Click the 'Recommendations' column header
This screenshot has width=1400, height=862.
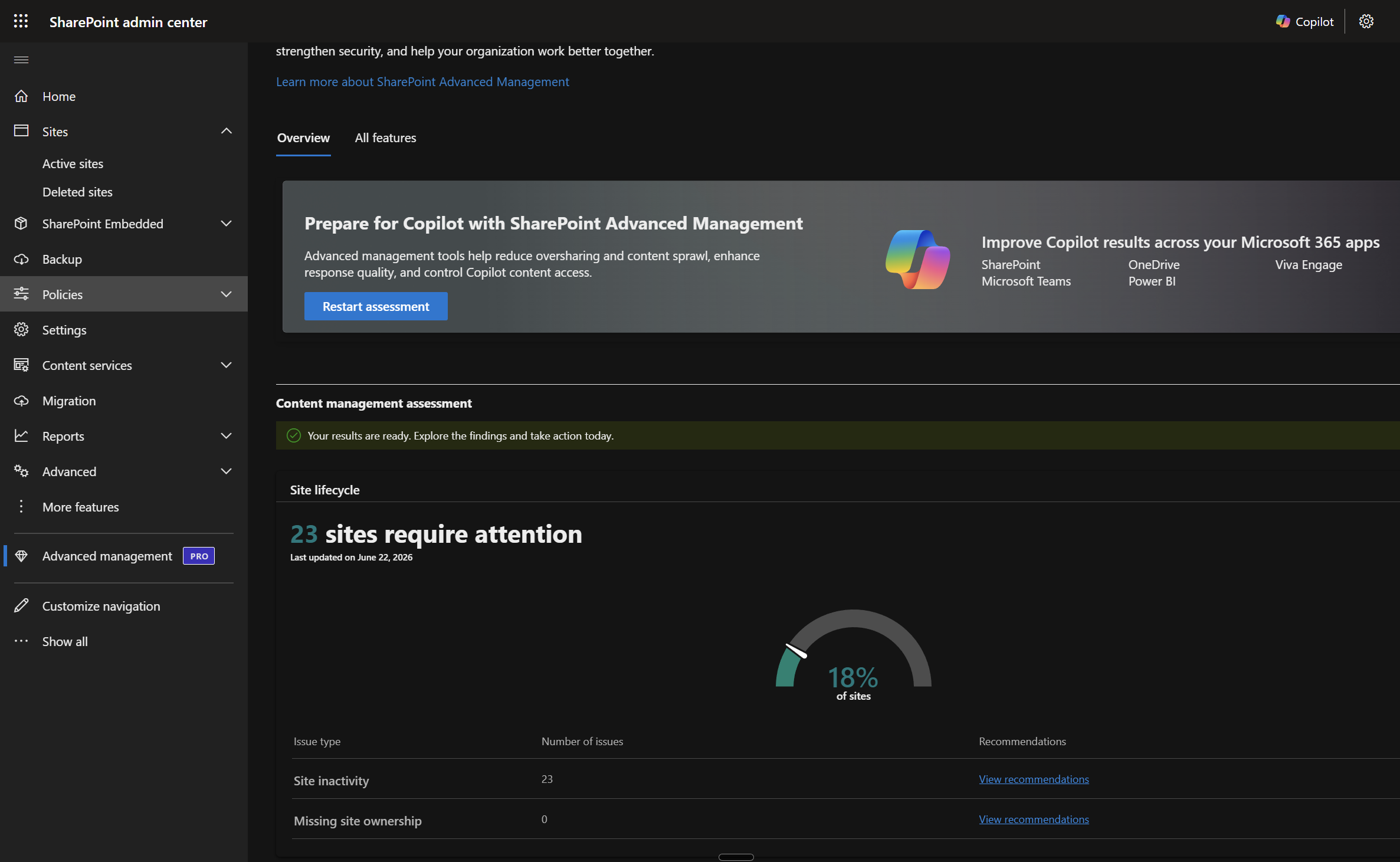(x=1022, y=741)
